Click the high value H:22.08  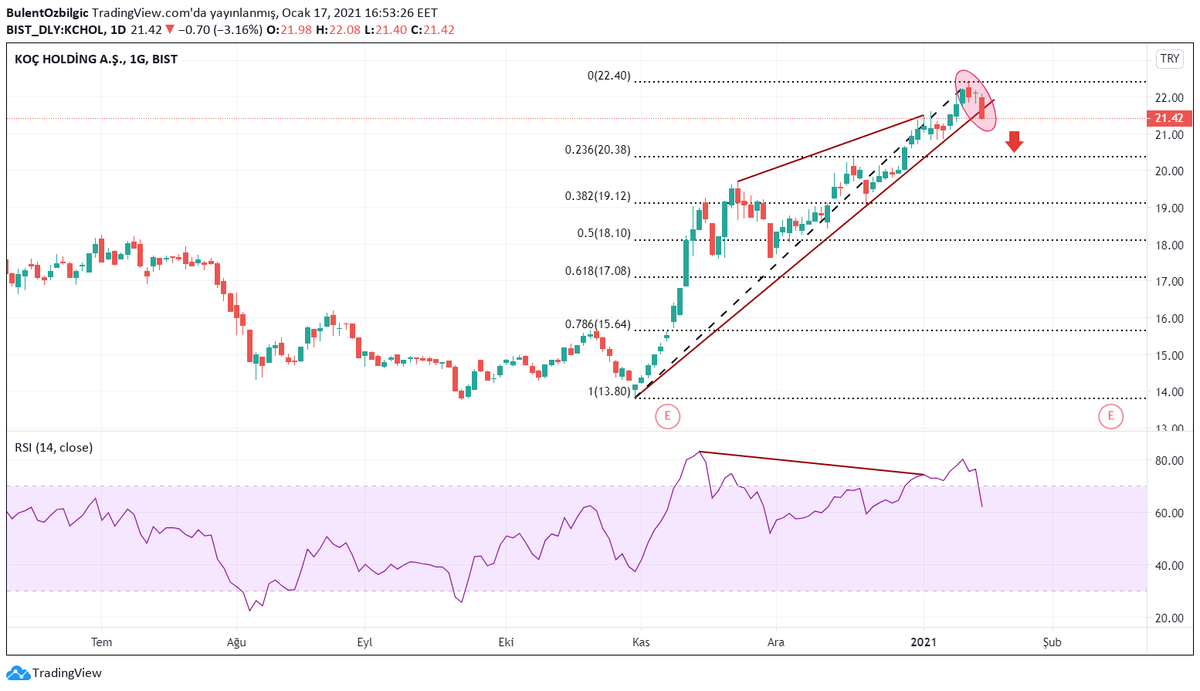click(x=340, y=30)
